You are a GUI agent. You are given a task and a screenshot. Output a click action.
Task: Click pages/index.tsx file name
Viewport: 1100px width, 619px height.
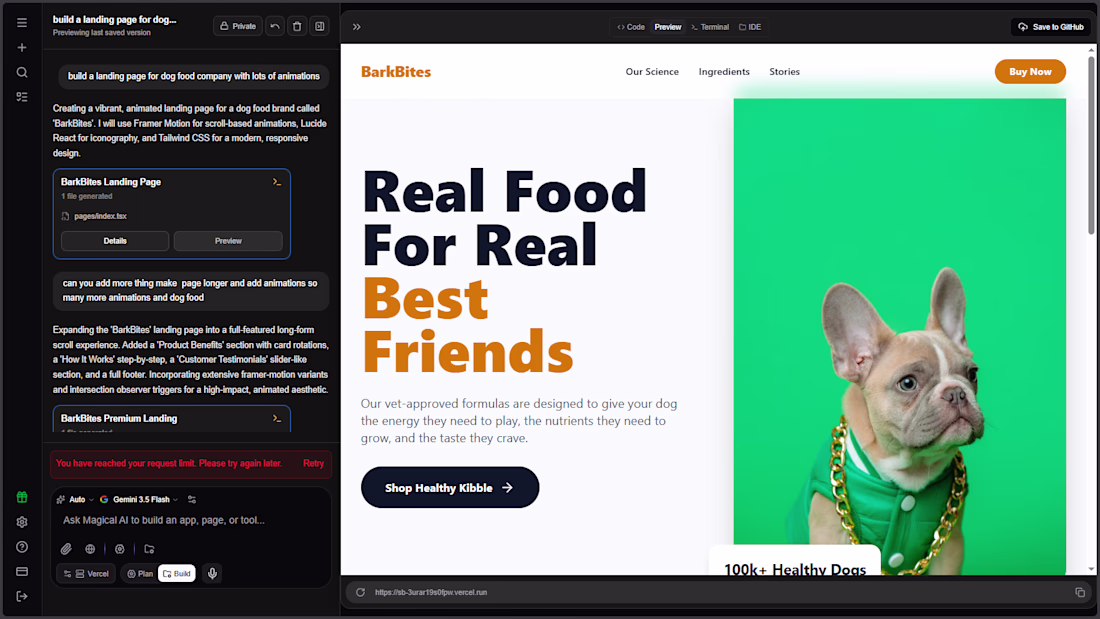pyautogui.click(x=100, y=216)
